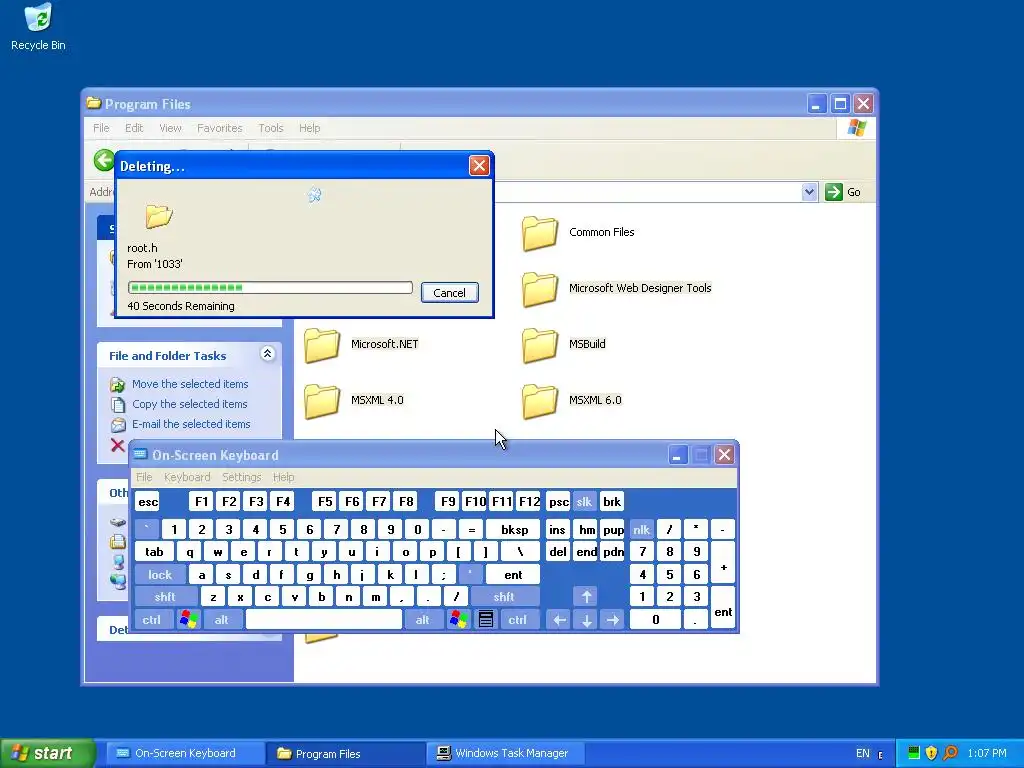Click the up arrow key on On-Screen Keyboard
Image resolution: width=1024 pixels, height=768 pixels.
pos(586,597)
